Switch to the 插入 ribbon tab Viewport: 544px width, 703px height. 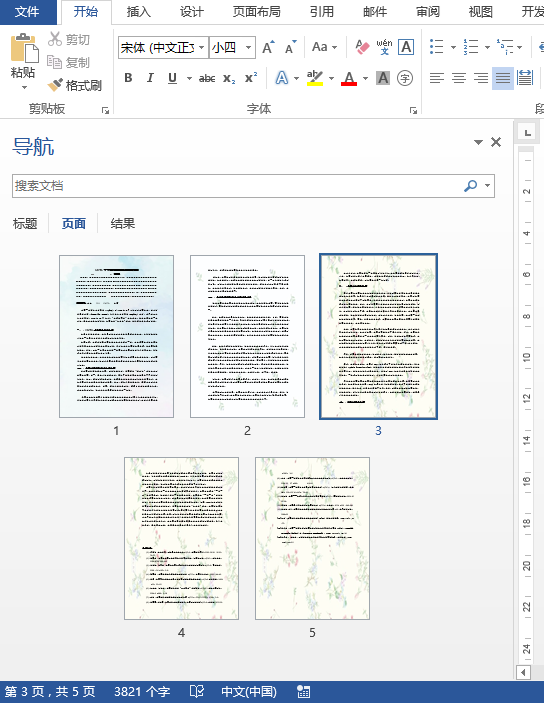click(x=139, y=12)
